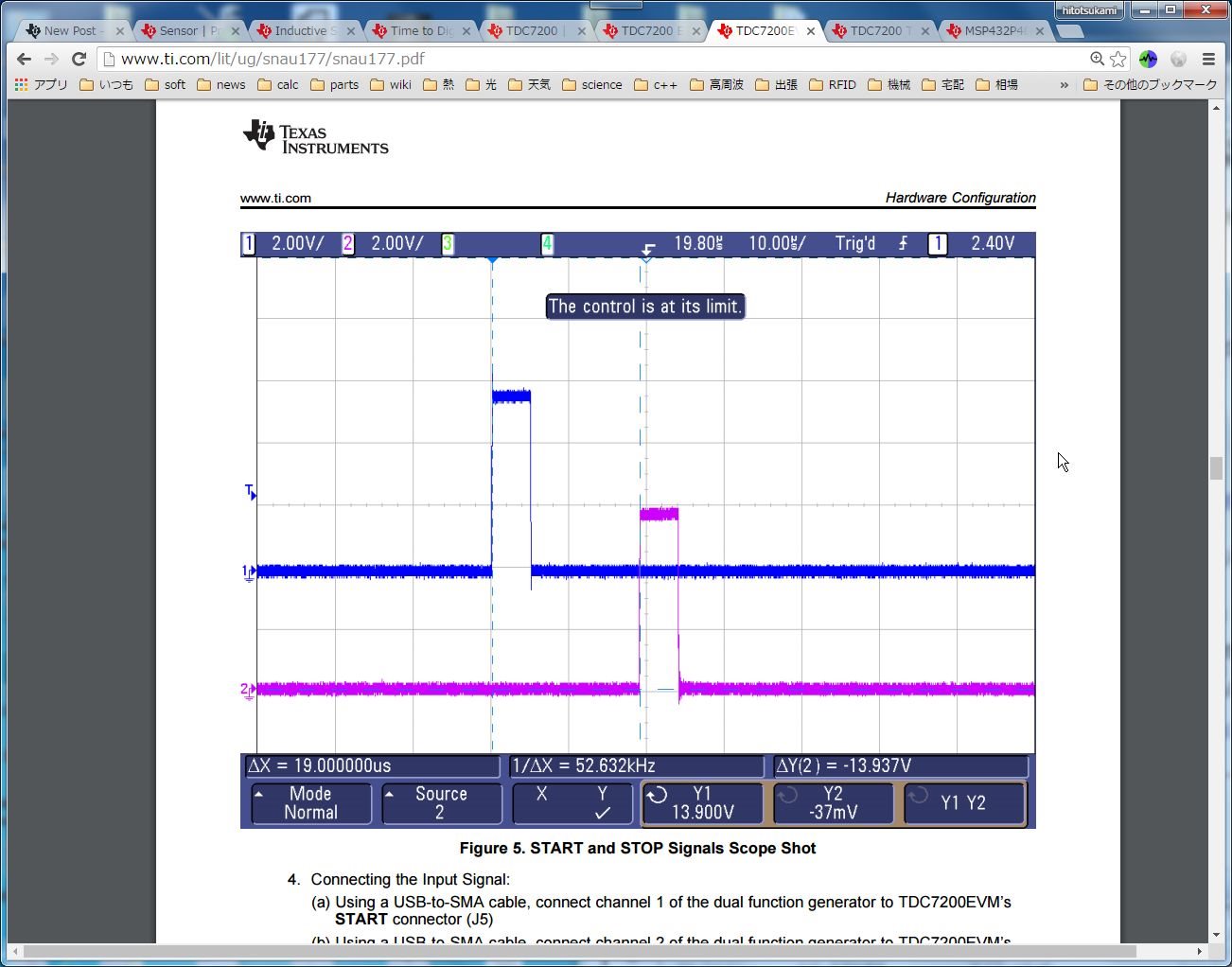Click the Figure 5 caption text
The width and height of the screenshot is (1232, 967).
click(x=638, y=848)
